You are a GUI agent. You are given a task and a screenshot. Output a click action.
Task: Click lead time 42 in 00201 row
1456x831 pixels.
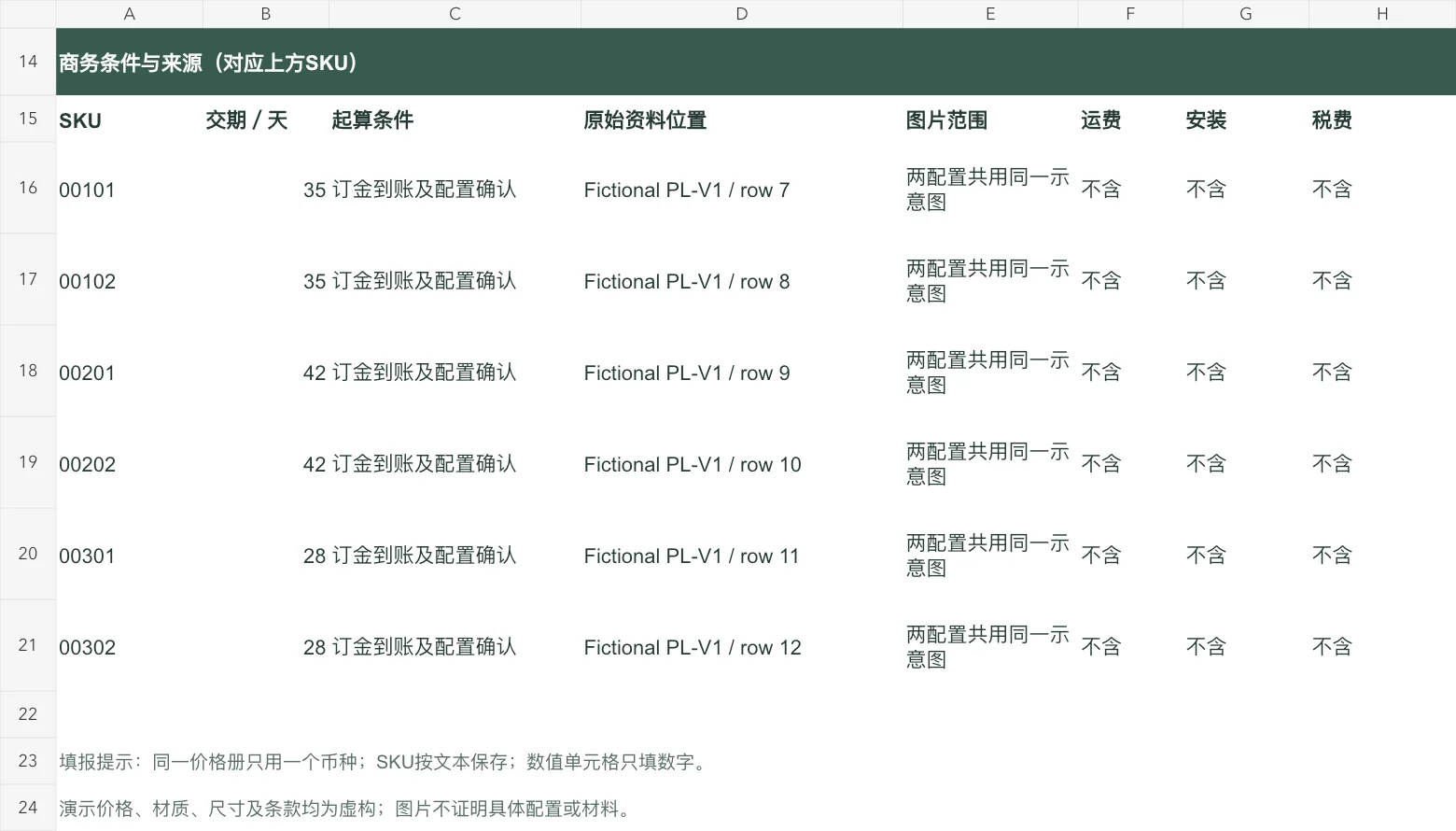point(265,372)
